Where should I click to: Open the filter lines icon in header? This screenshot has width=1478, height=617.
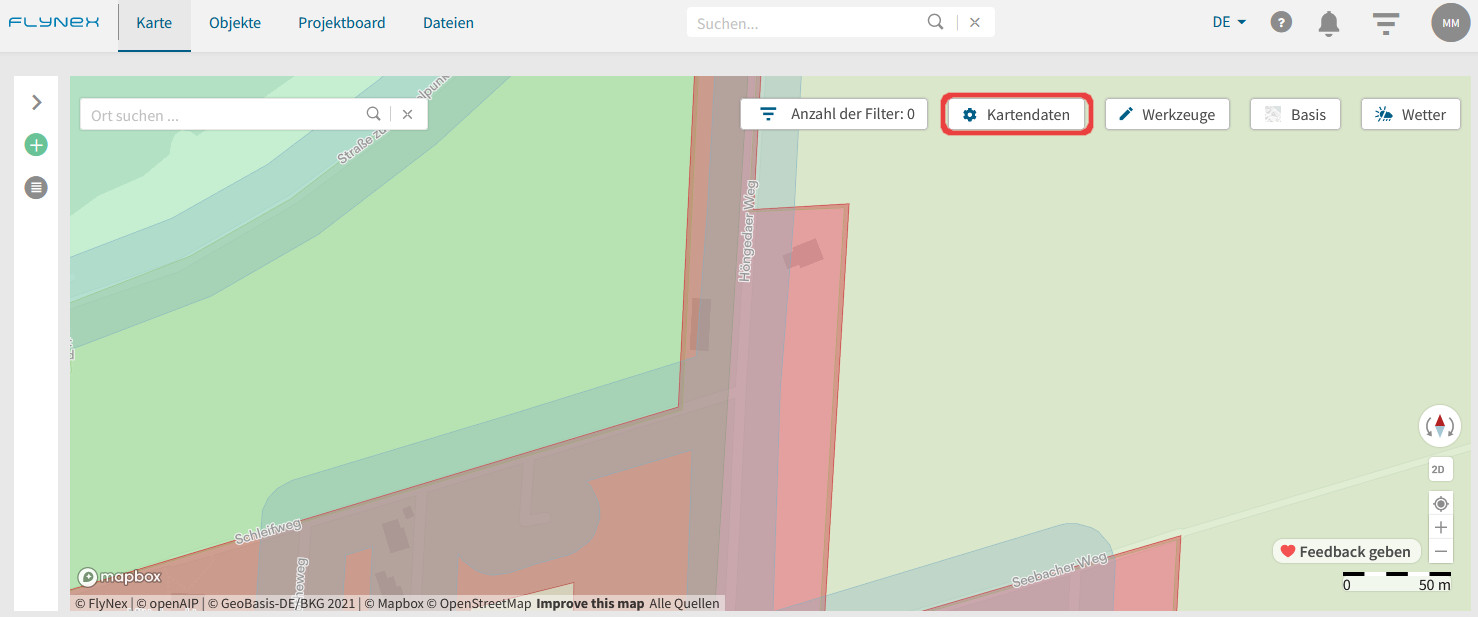(1385, 23)
